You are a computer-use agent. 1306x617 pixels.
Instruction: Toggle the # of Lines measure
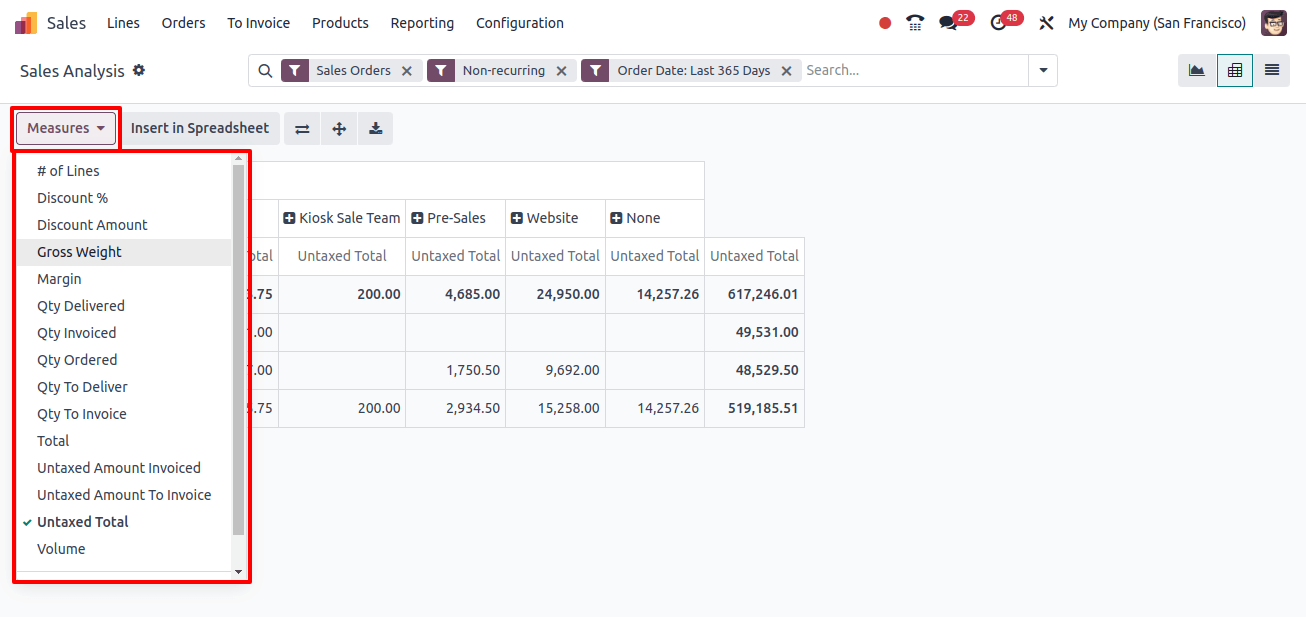click(124, 171)
